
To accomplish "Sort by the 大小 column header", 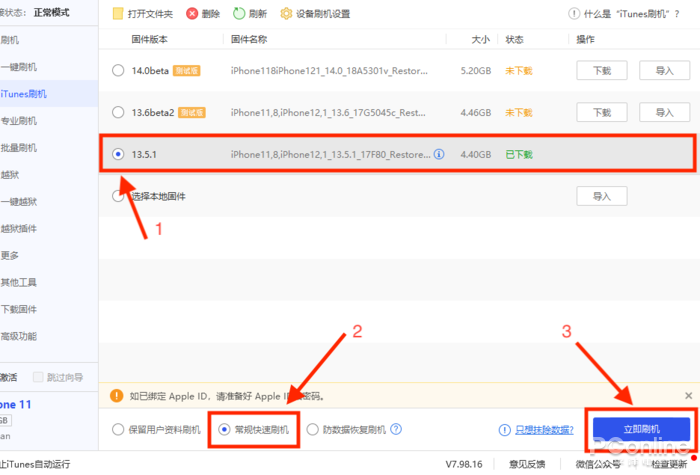I will [481, 39].
